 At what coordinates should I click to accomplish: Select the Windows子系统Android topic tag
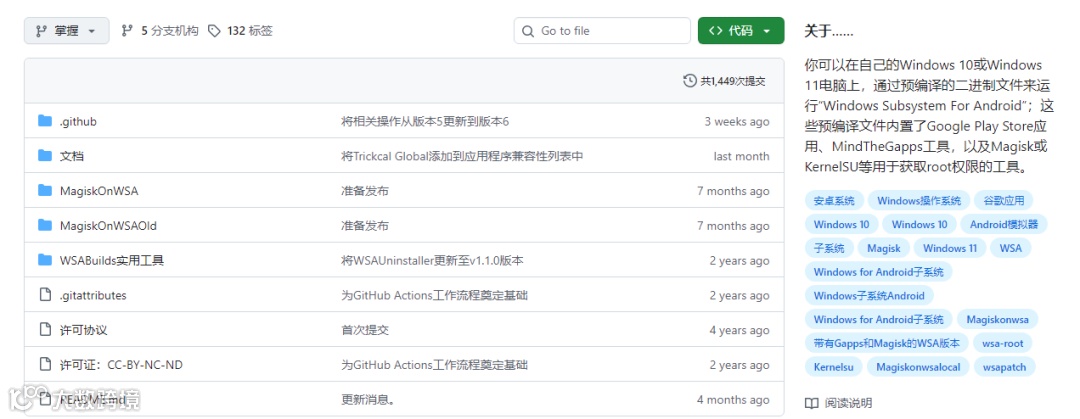pyautogui.click(x=869, y=296)
